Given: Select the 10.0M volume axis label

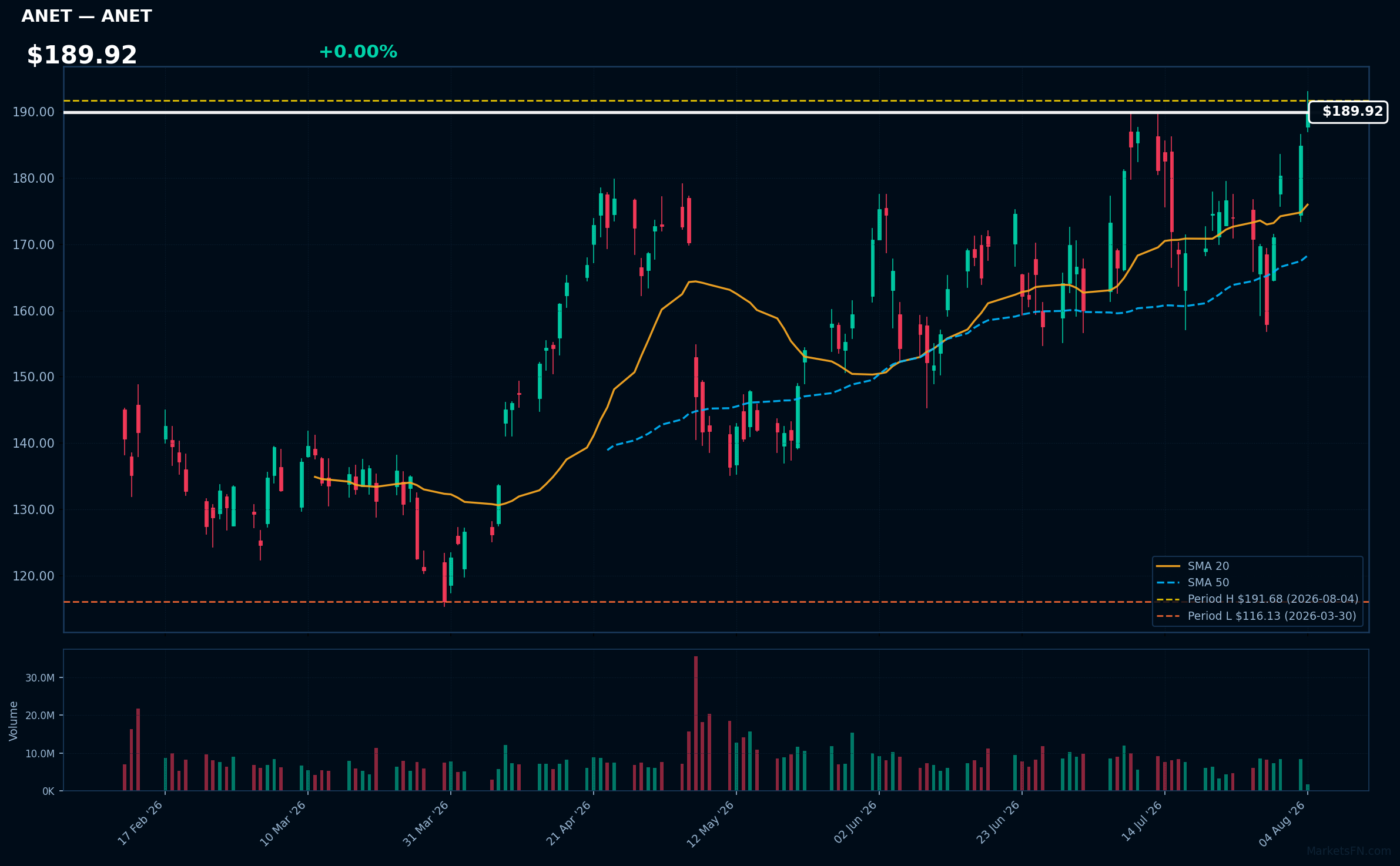Looking at the screenshot, I should click(x=40, y=754).
